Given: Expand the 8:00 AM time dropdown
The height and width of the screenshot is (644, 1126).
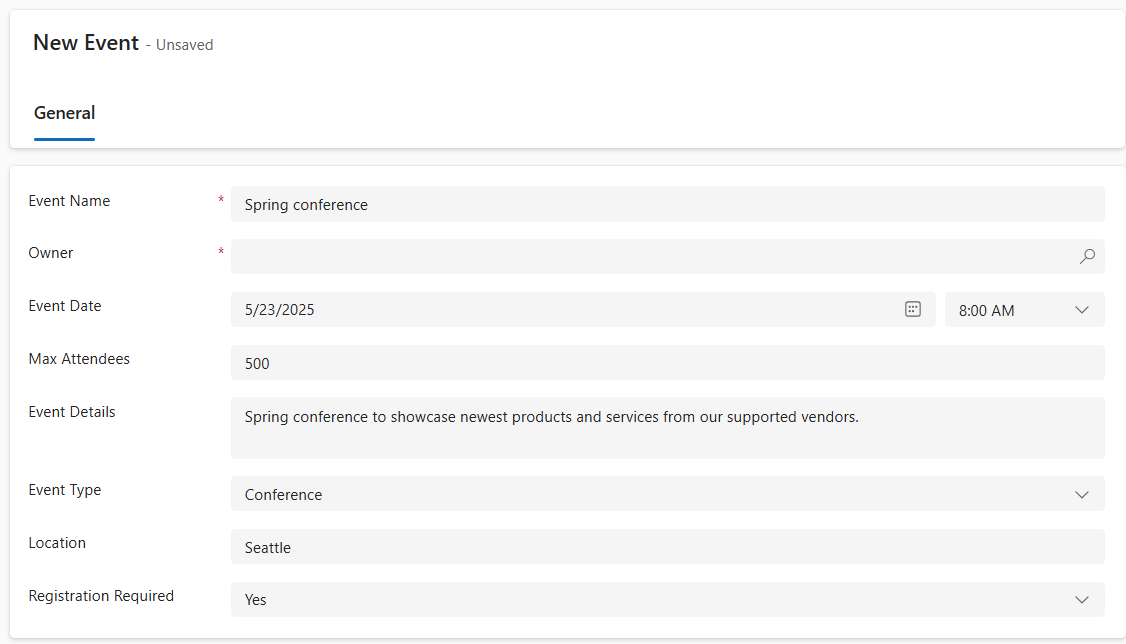Looking at the screenshot, I should click(1024, 310).
